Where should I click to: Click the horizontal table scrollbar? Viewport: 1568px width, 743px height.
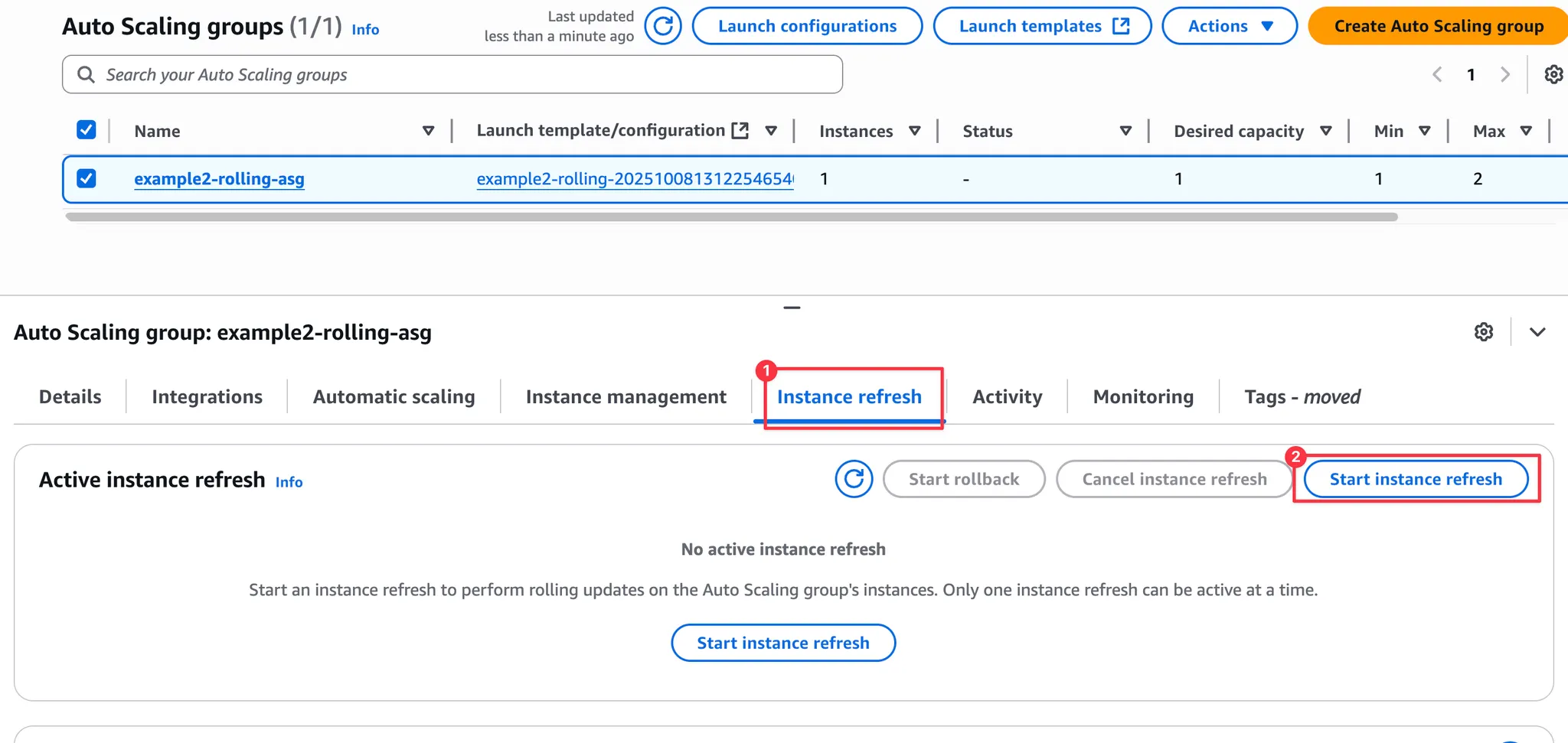[x=731, y=217]
